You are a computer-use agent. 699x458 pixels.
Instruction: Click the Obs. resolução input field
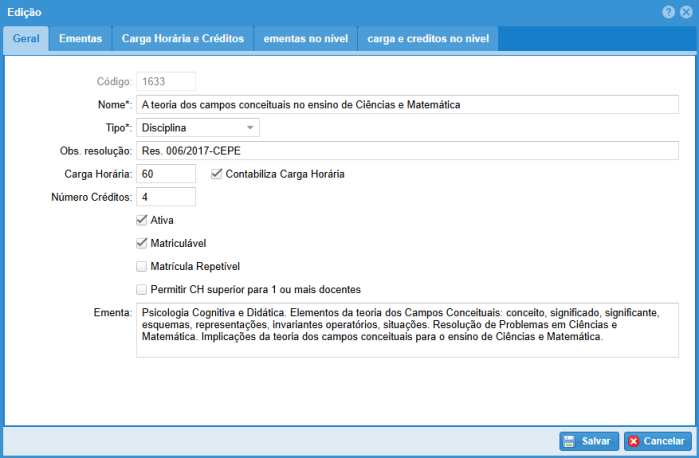pyautogui.click(x=407, y=150)
